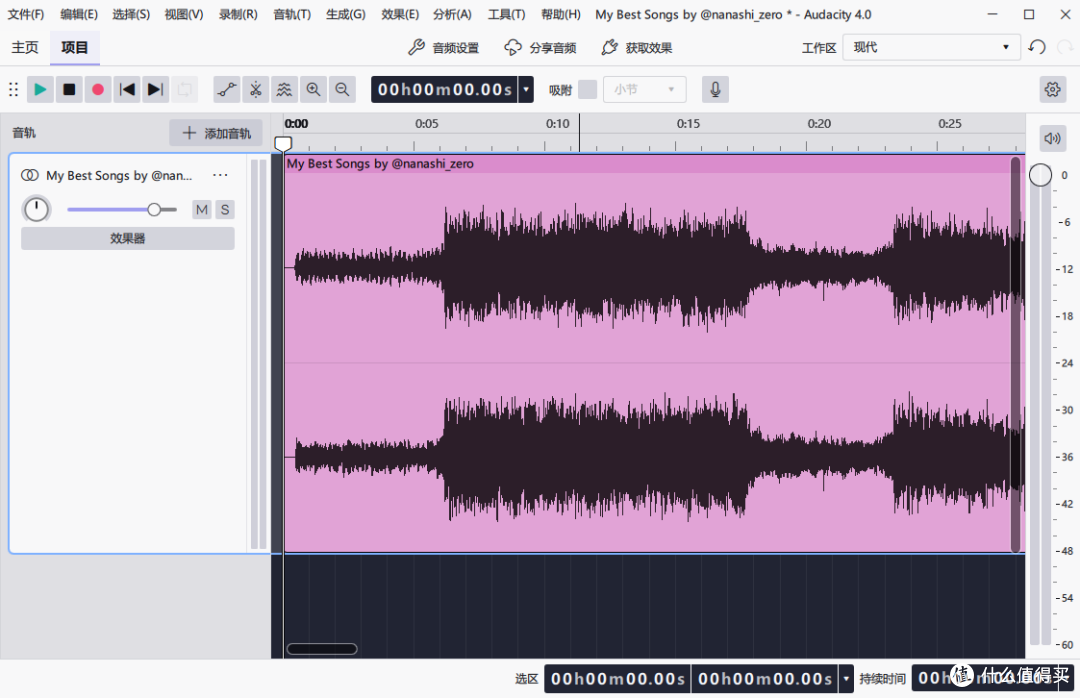Zoom in on the timeline
Viewport: 1080px width, 698px height.
313,90
